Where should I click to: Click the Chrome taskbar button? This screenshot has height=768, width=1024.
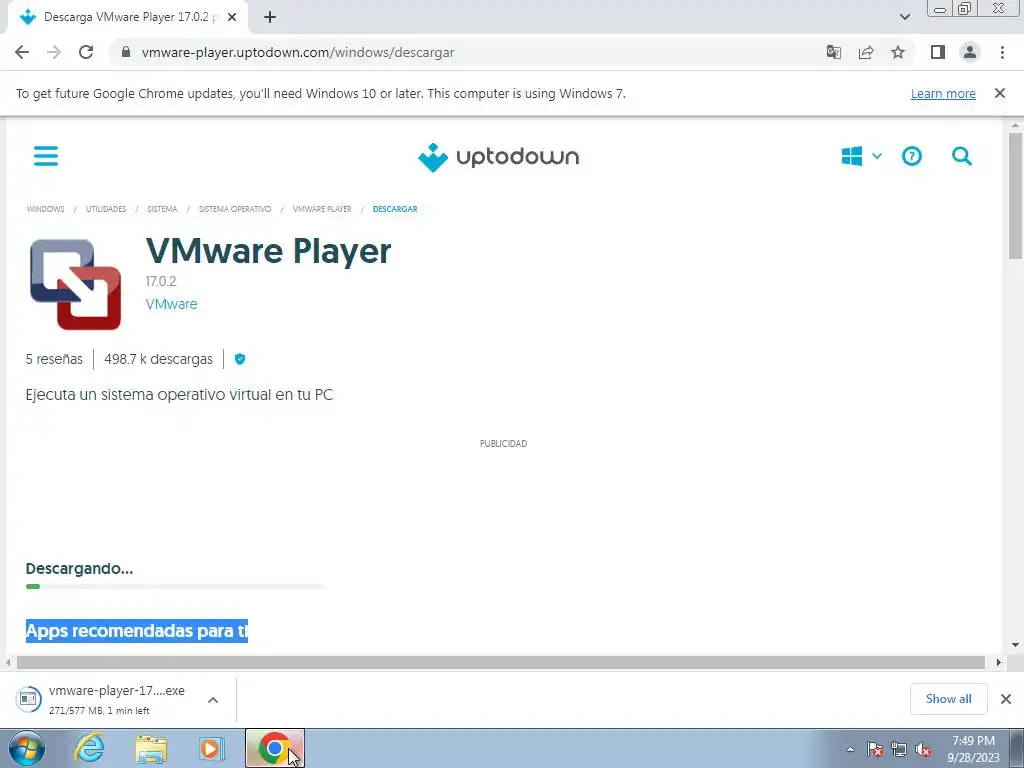275,748
